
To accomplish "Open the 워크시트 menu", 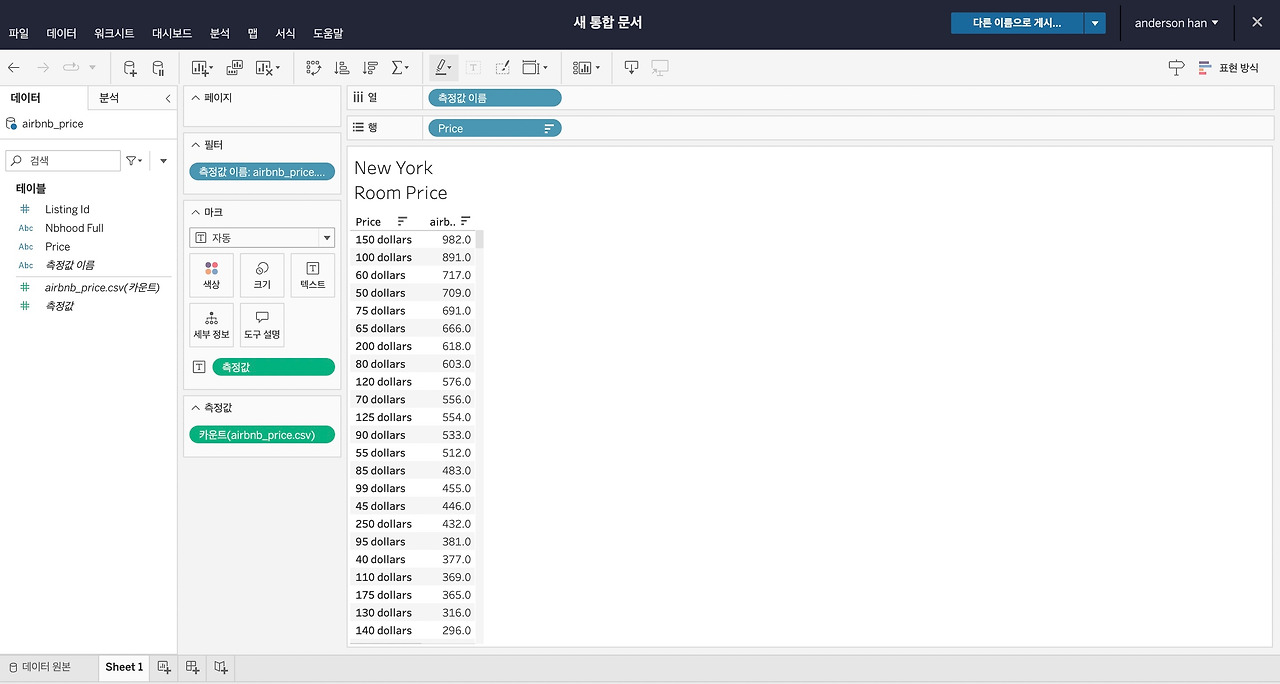I will click(114, 33).
